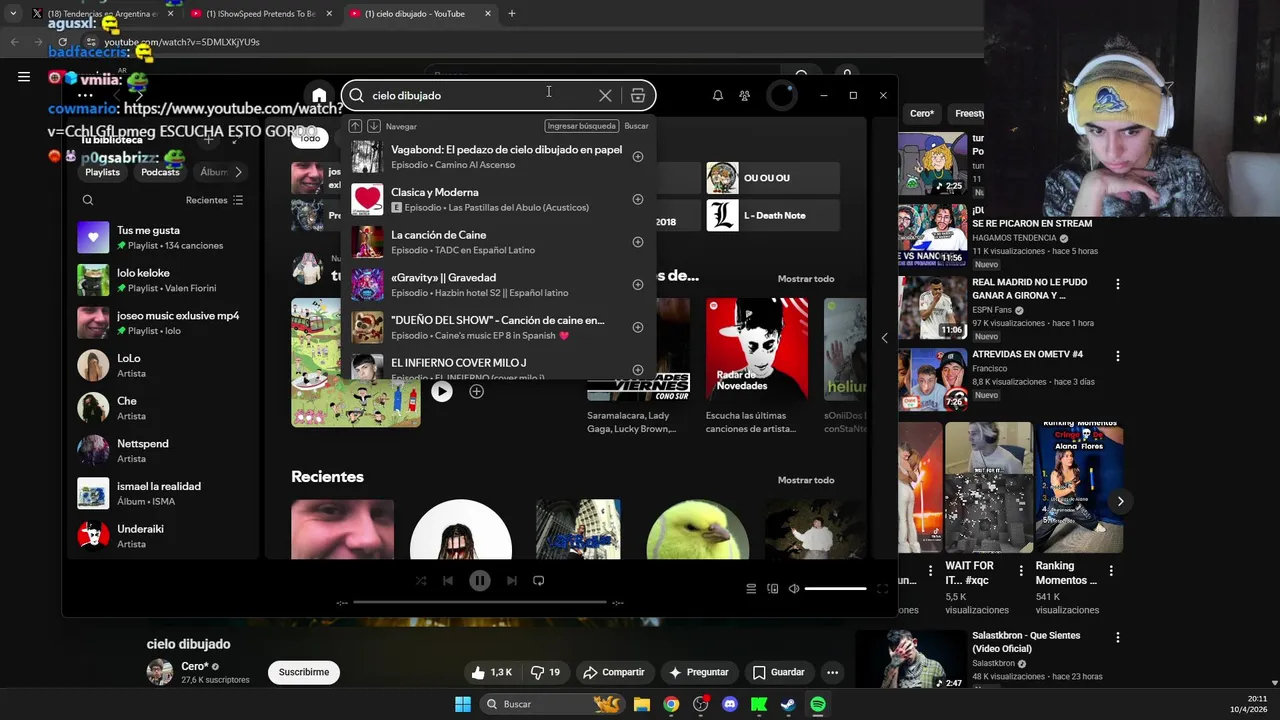Screen dimensions: 1280x720
Task: Select the Cero* chip in YouTube sidebar
Action: 921,114
